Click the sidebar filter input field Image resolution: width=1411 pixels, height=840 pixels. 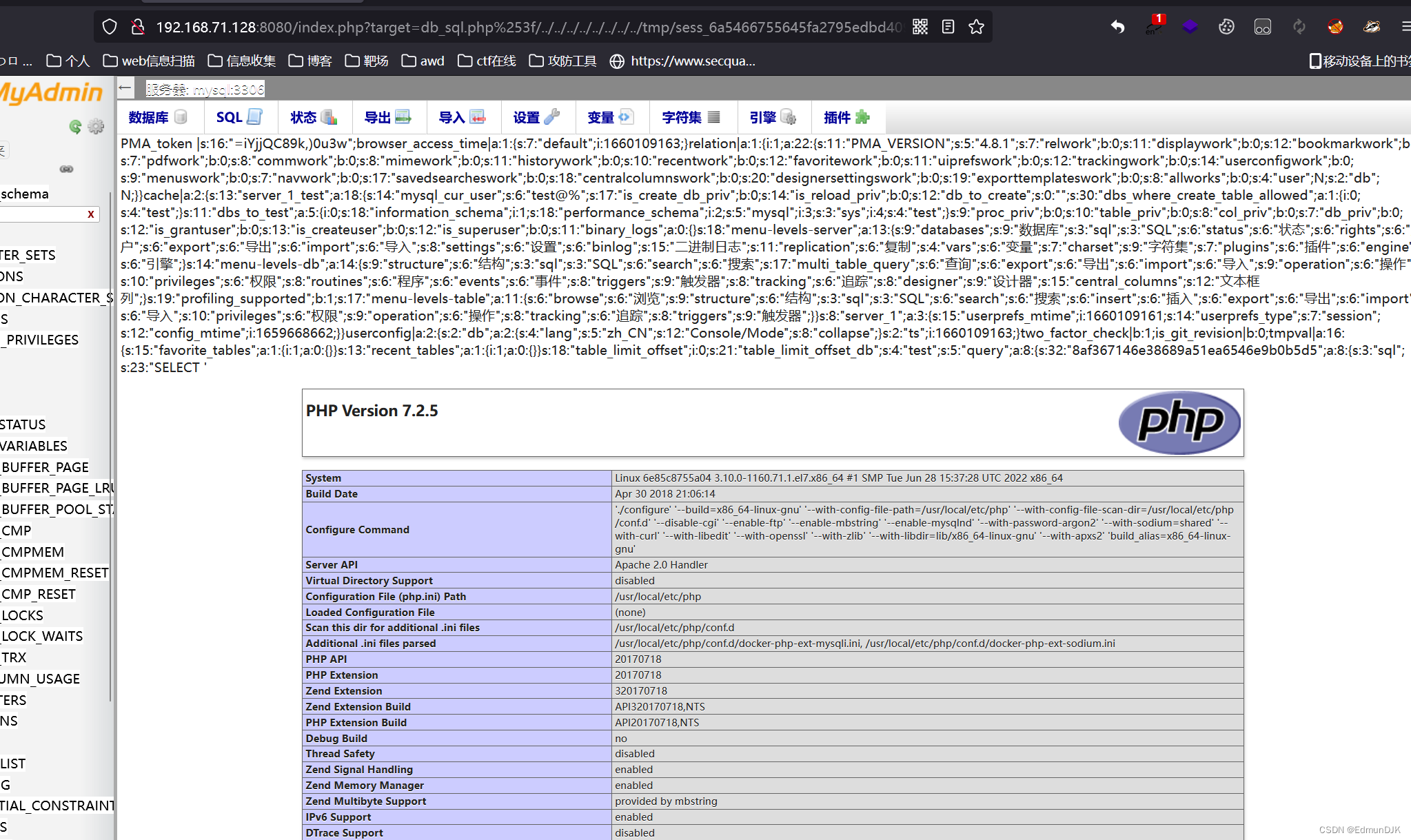[x=41, y=214]
